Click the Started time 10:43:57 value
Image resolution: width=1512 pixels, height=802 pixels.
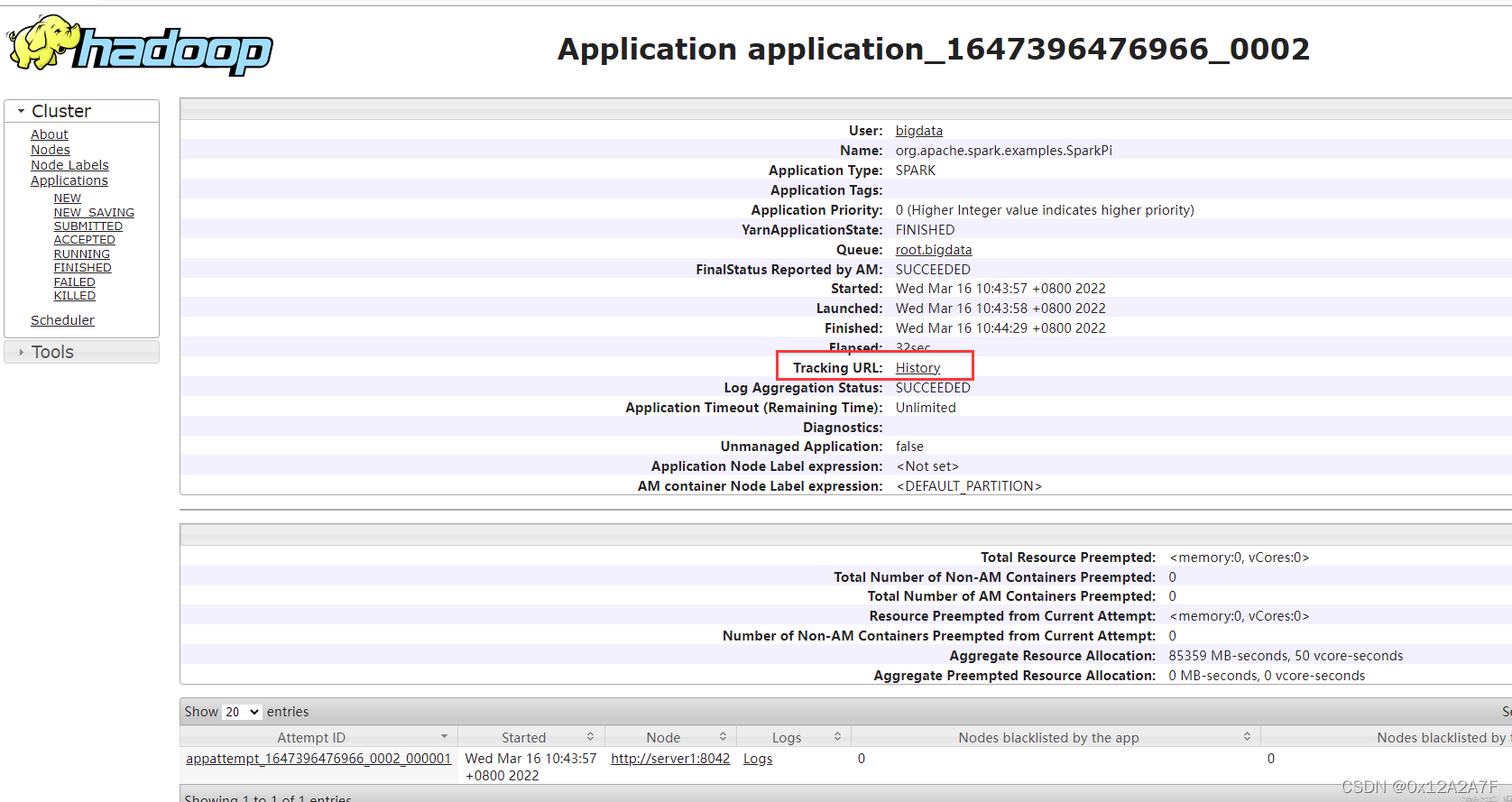pyautogui.click(x=1000, y=289)
